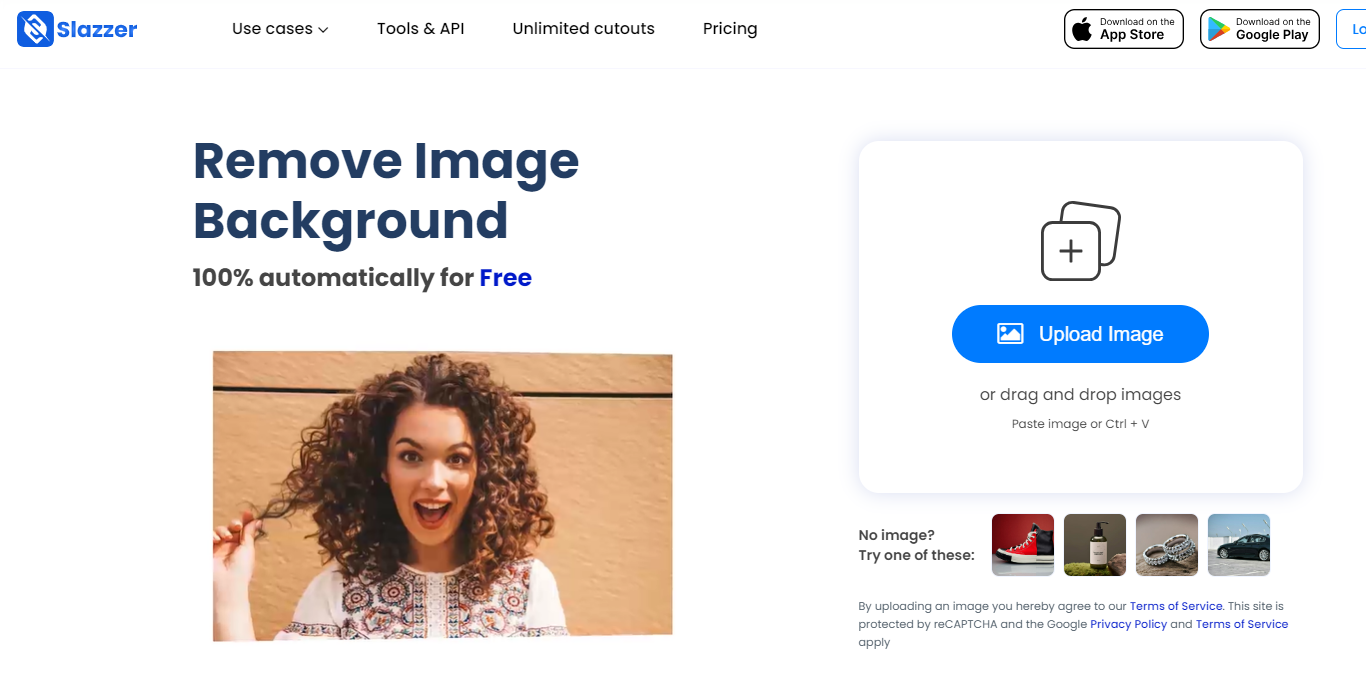Try the red sneaker sample image
Image resolution: width=1366 pixels, height=689 pixels.
[1023, 545]
